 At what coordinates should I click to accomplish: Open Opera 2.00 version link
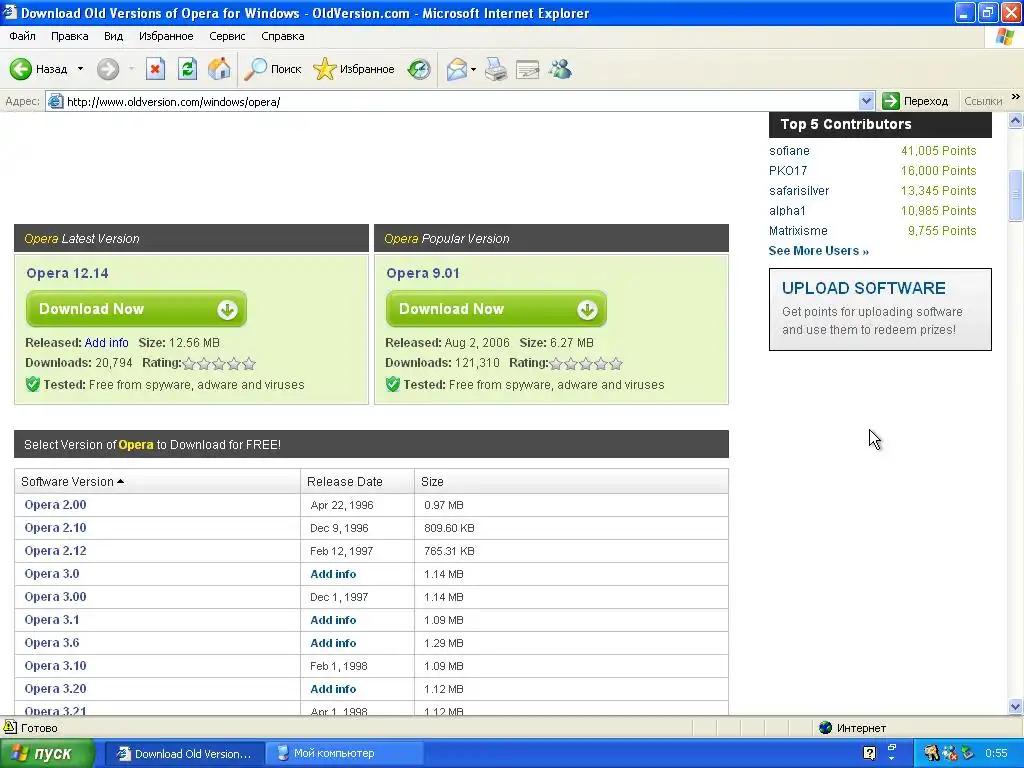56,505
